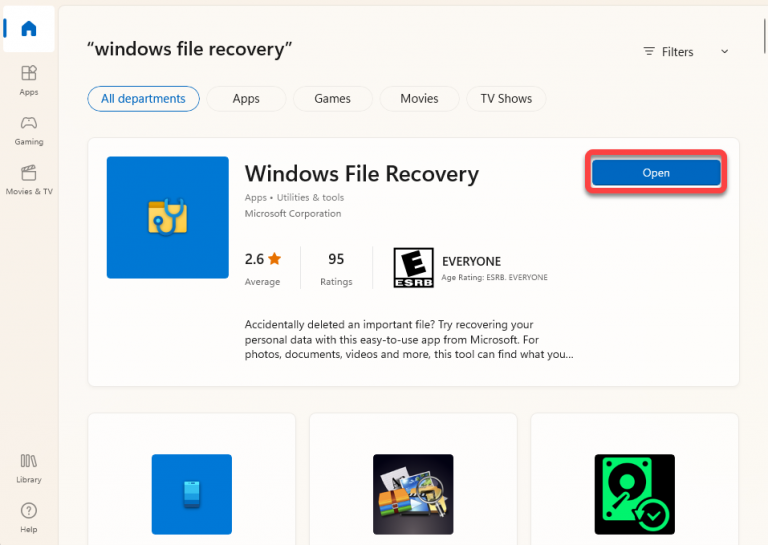This screenshot has width=768, height=545.
Task: Click the vertical scrollbar on the right
Action: [765, 35]
